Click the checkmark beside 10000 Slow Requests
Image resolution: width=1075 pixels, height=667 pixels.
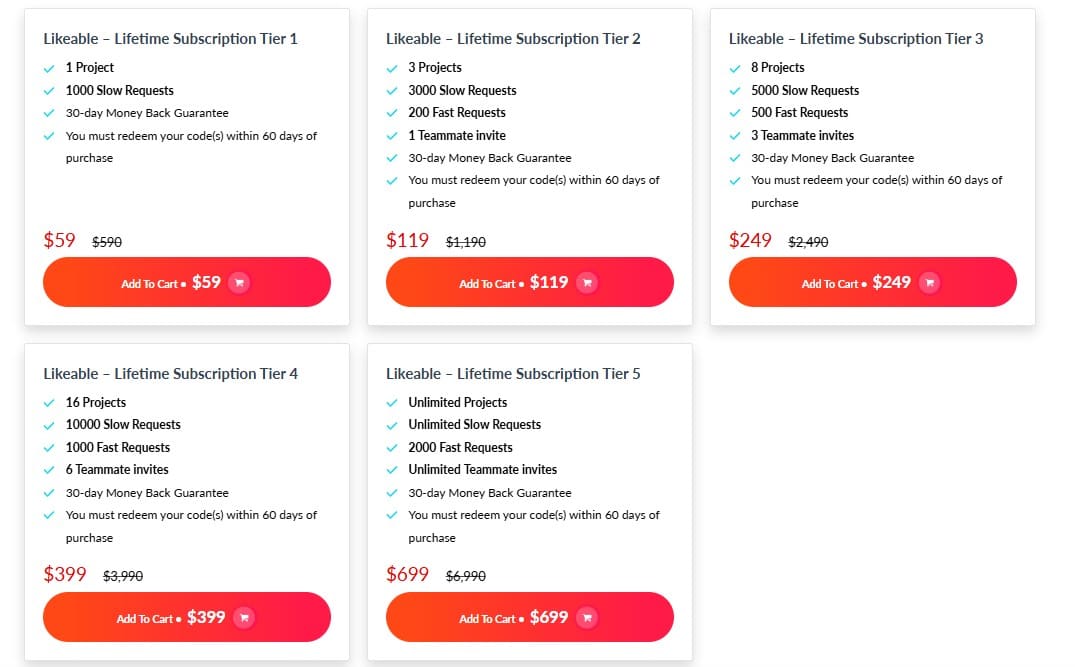[x=48, y=425]
